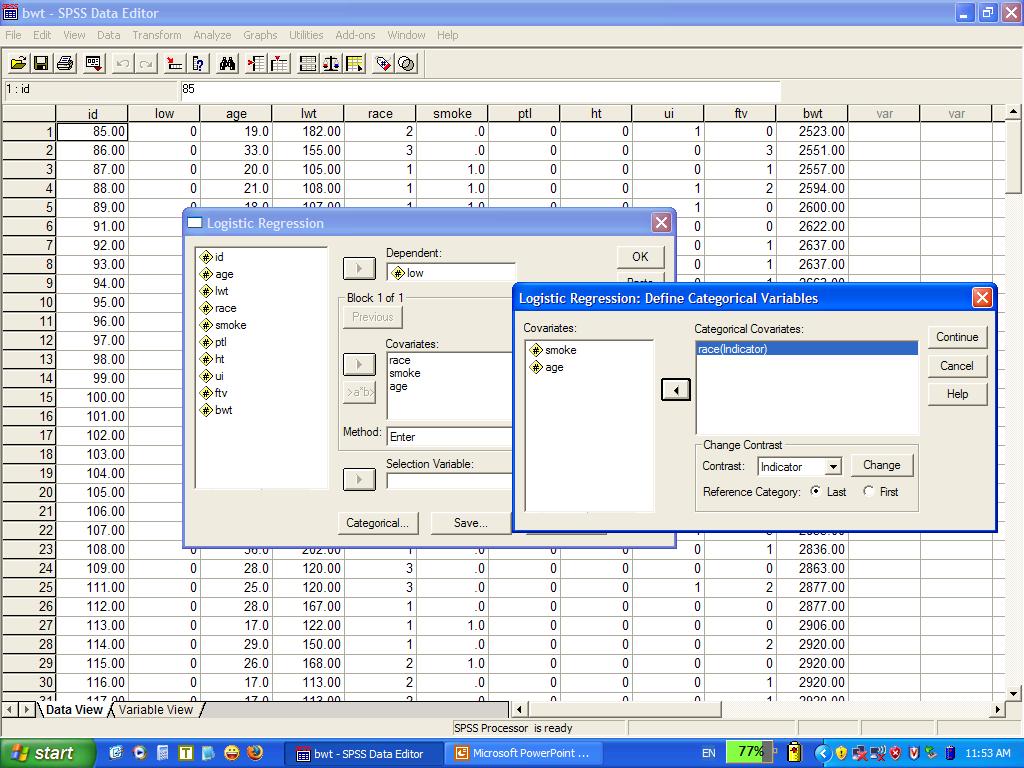Screen dimensions: 1024x768
Task: Click the Go to Case toolbar icon
Action: click(x=174, y=63)
